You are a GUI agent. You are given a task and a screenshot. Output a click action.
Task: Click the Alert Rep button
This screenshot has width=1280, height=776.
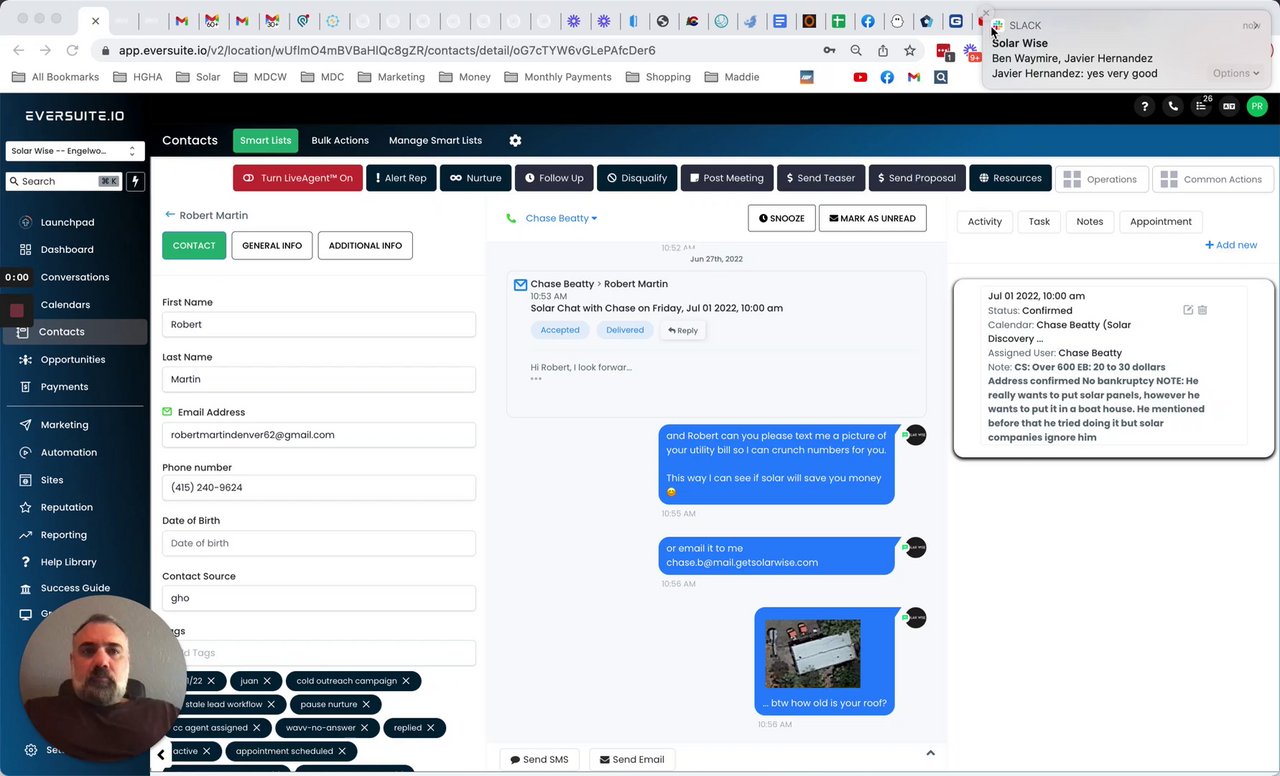click(401, 178)
